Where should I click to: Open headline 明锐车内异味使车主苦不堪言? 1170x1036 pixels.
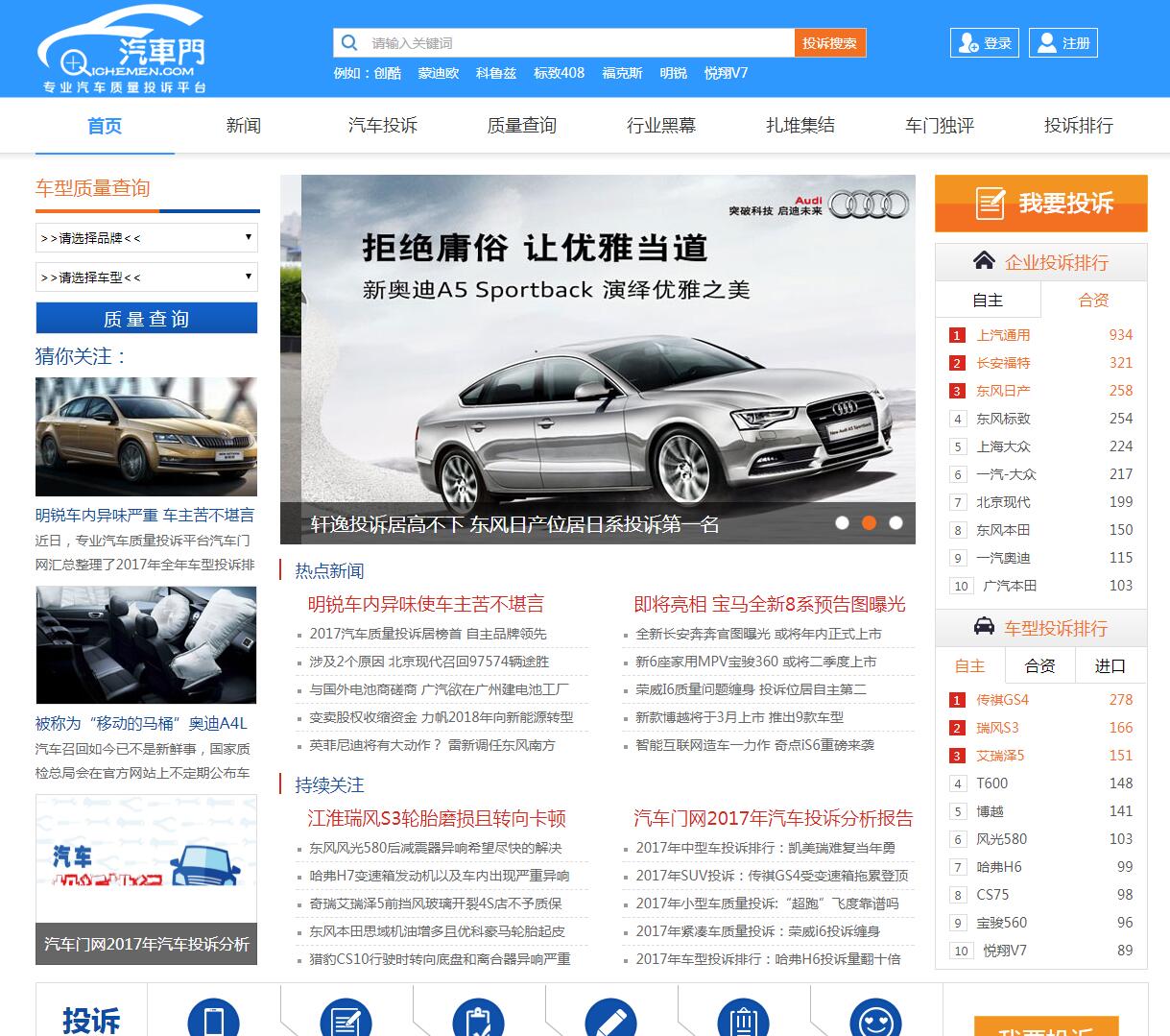tap(425, 604)
